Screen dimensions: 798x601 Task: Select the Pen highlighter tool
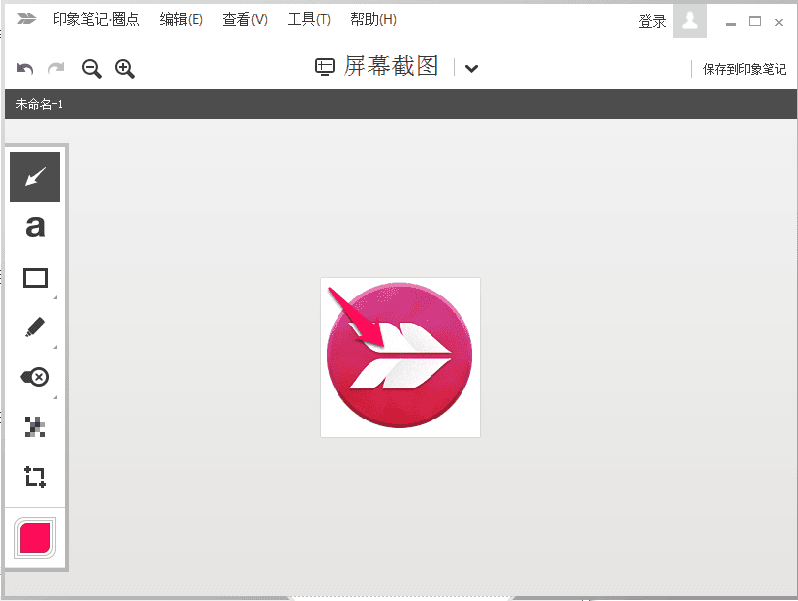[x=35, y=327]
